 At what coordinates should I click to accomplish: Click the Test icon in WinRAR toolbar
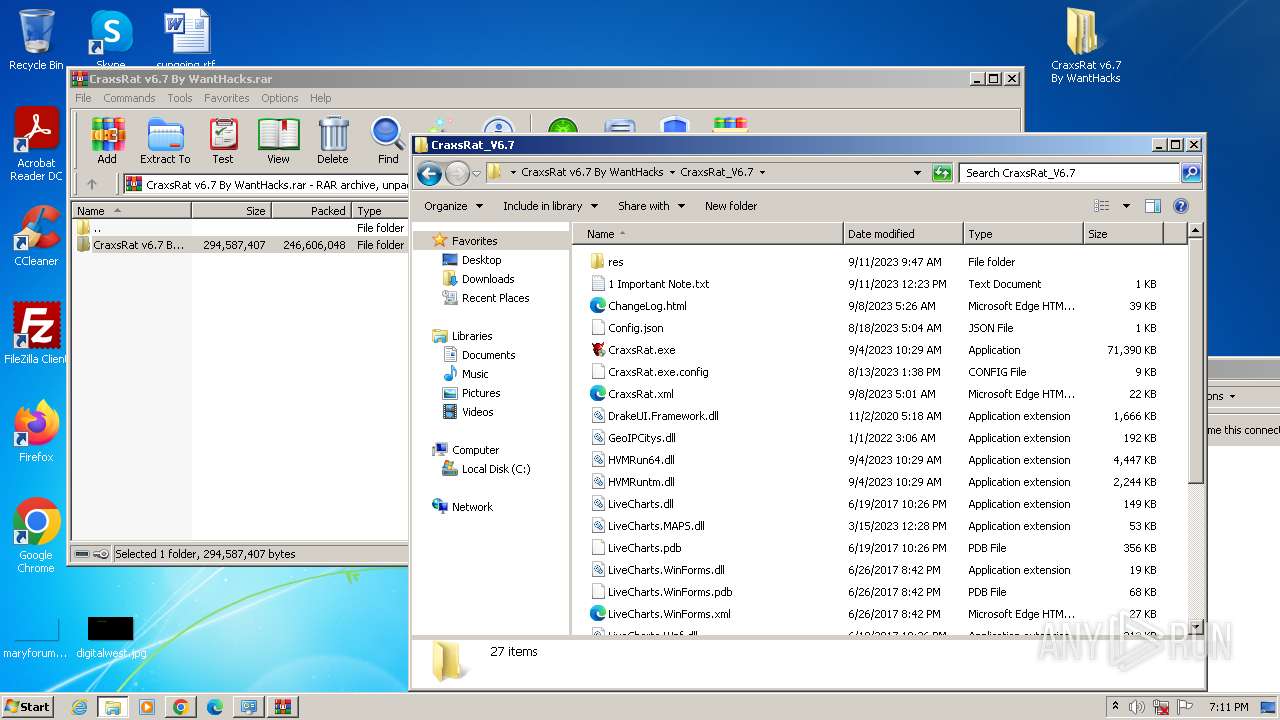pos(223,141)
